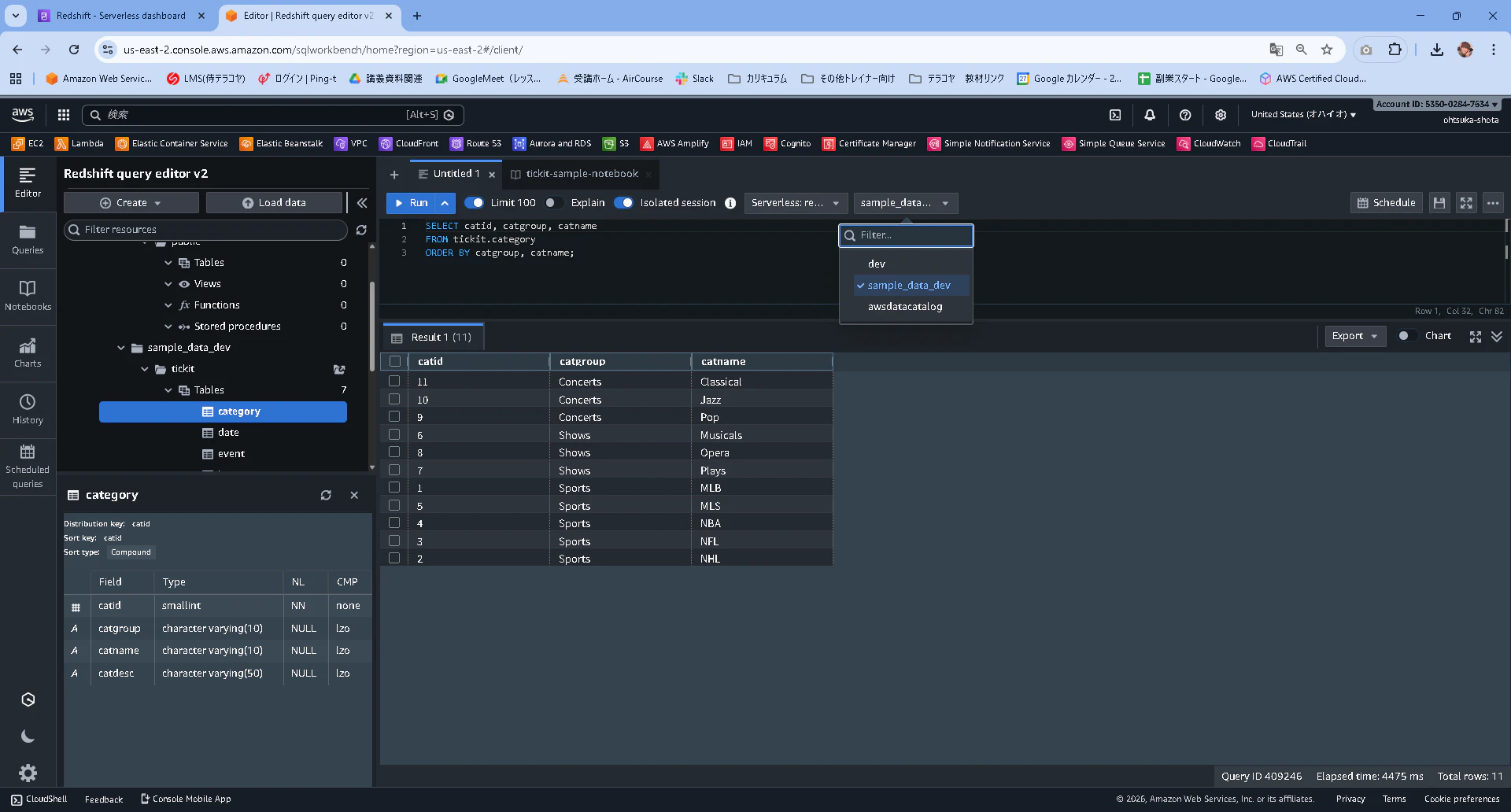Collapse the sample_data_dev database node
This screenshot has height=812, width=1511.
(120, 348)
